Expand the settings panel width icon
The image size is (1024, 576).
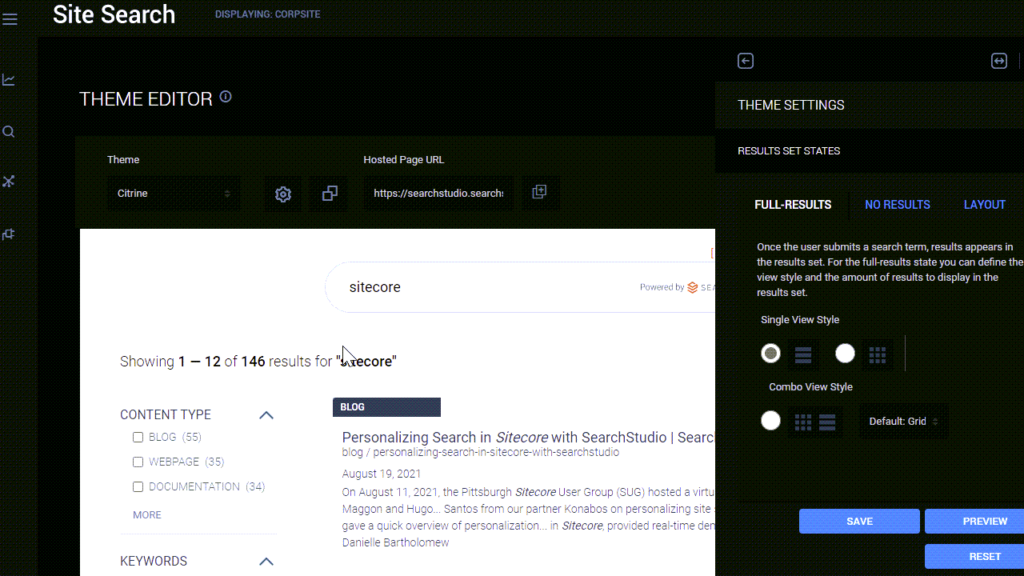pos(999,61)
